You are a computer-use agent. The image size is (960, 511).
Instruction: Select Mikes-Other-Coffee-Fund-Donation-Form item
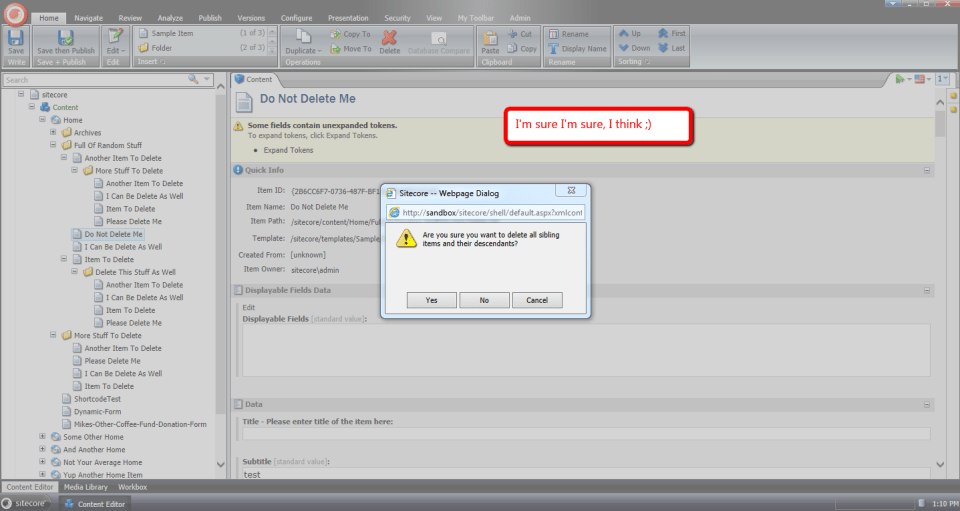(134, 424)
